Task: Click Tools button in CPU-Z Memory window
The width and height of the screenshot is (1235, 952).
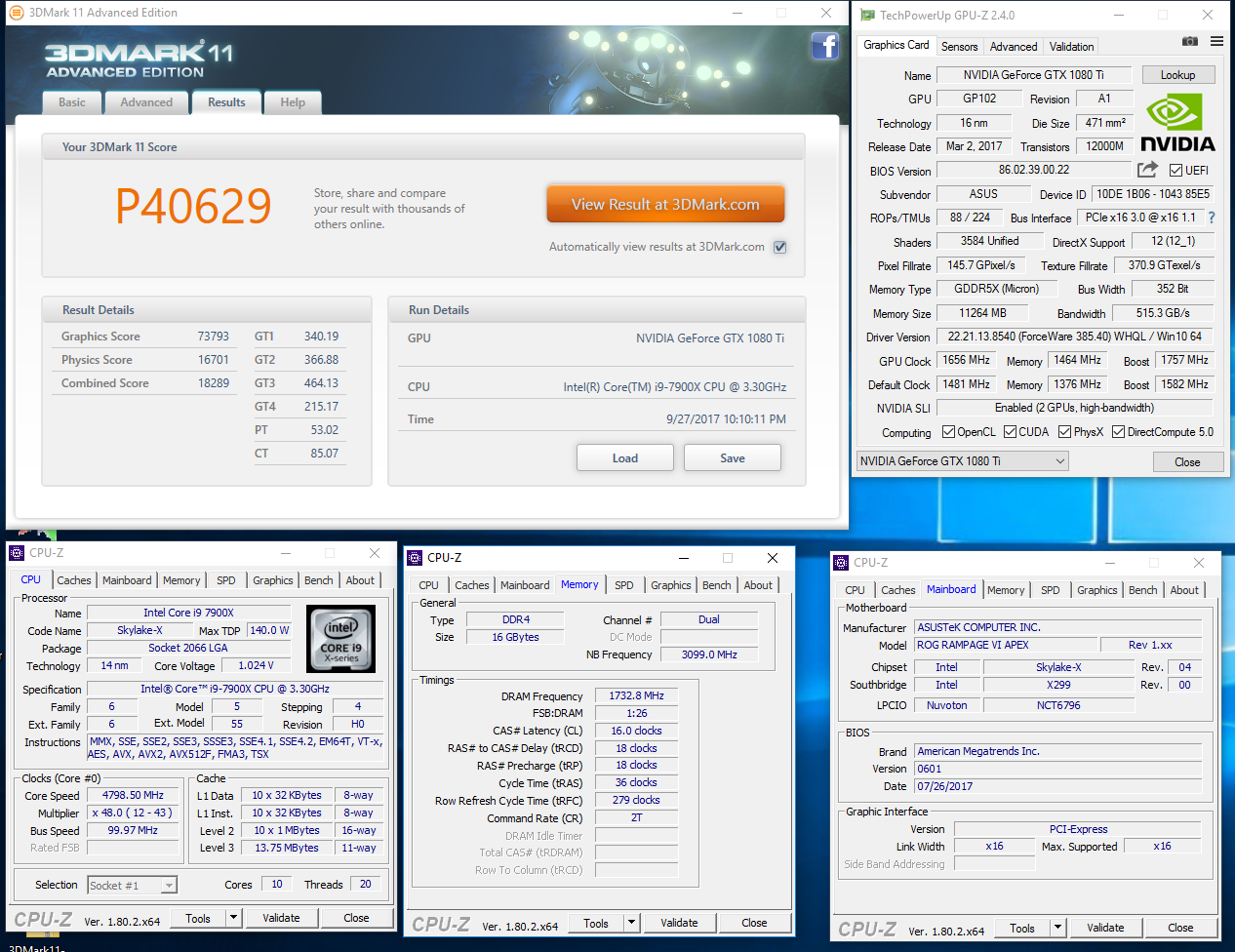Action: (596, 923)
